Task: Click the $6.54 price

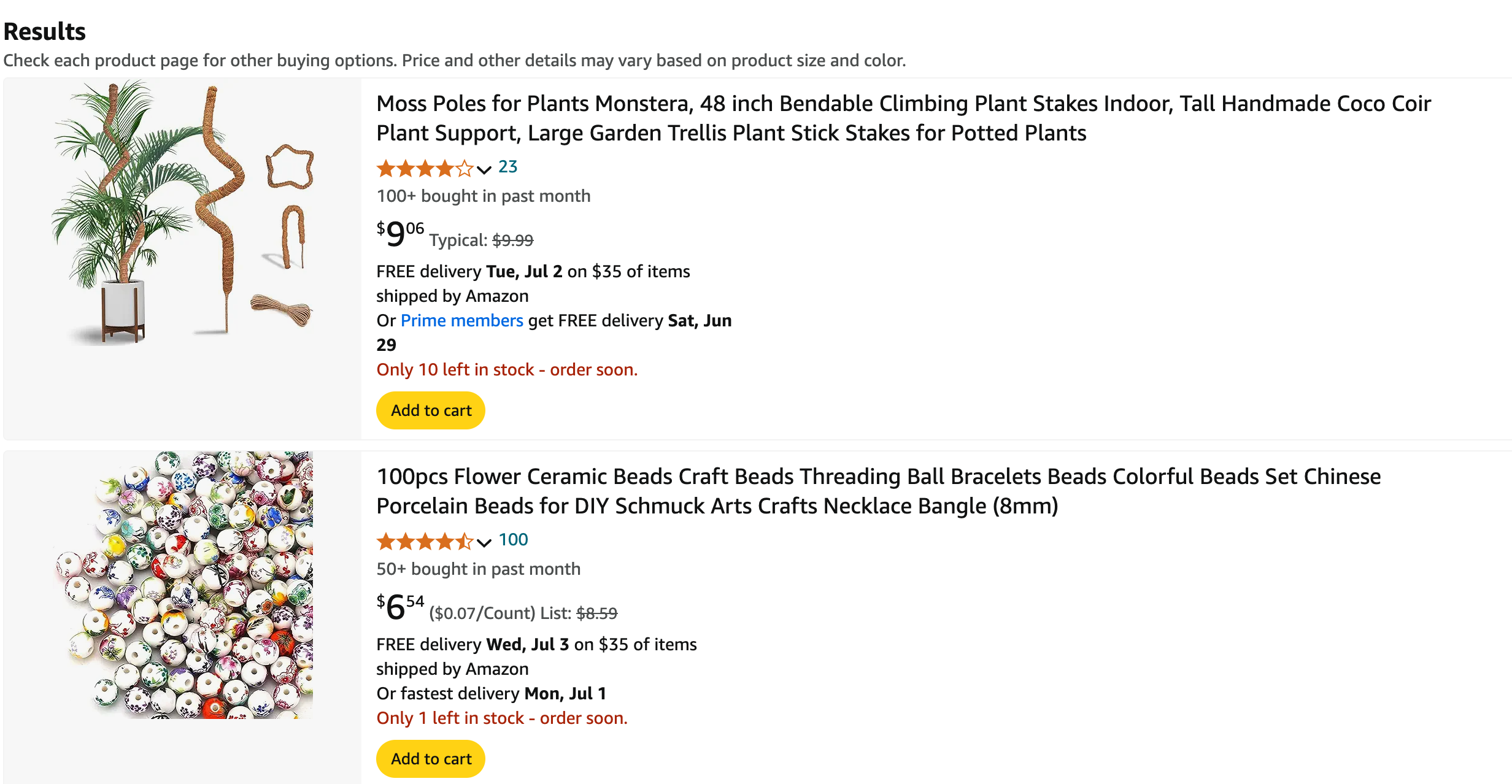Action: click(400, 606)
